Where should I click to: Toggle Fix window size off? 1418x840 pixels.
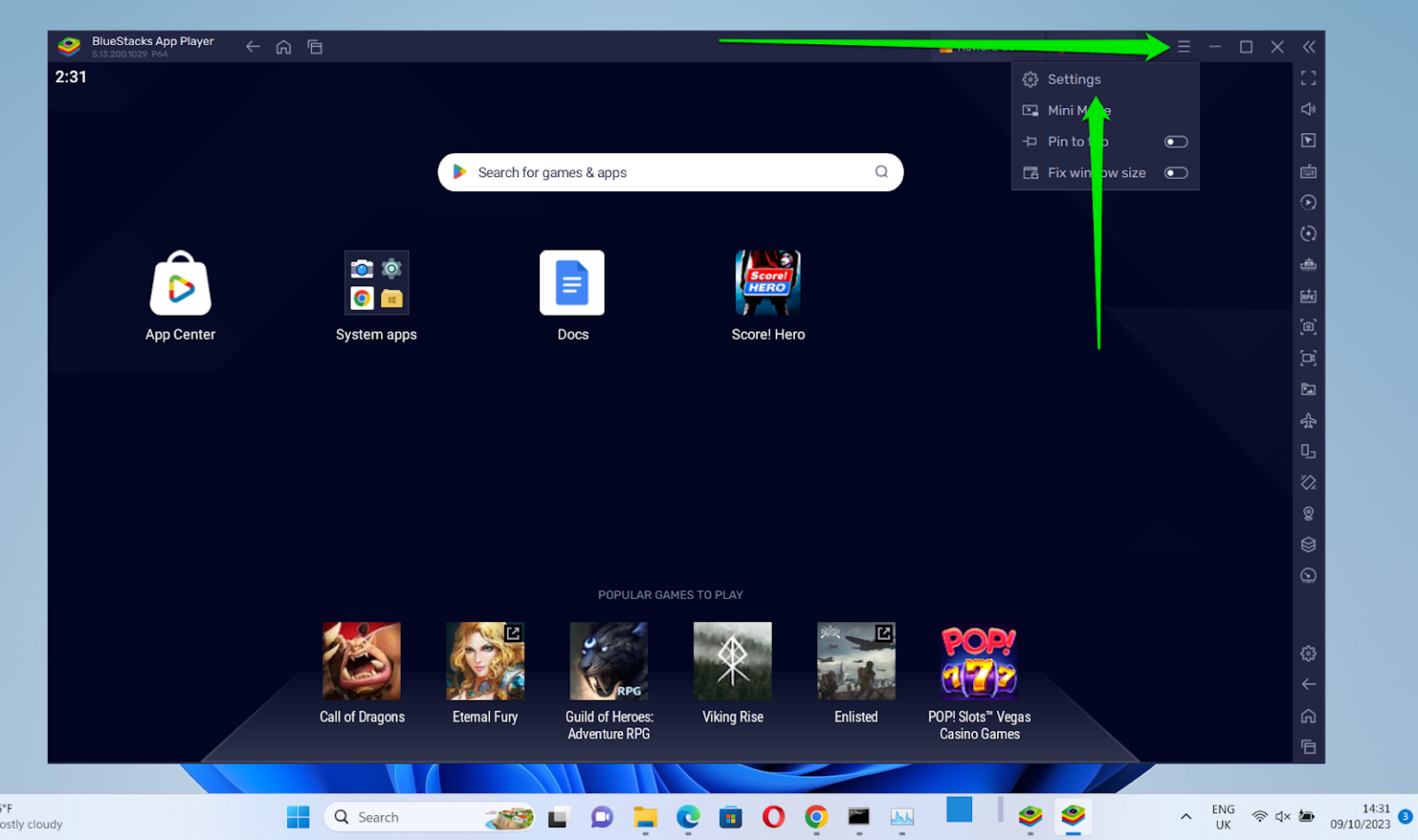[1176, 173]
